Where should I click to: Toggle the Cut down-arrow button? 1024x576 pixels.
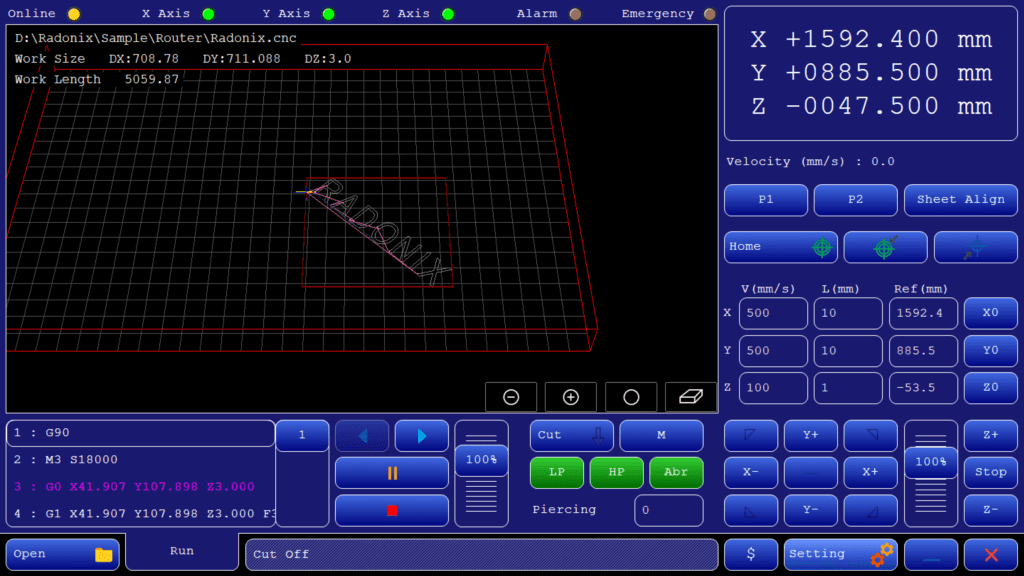click(x=572, y=436)
